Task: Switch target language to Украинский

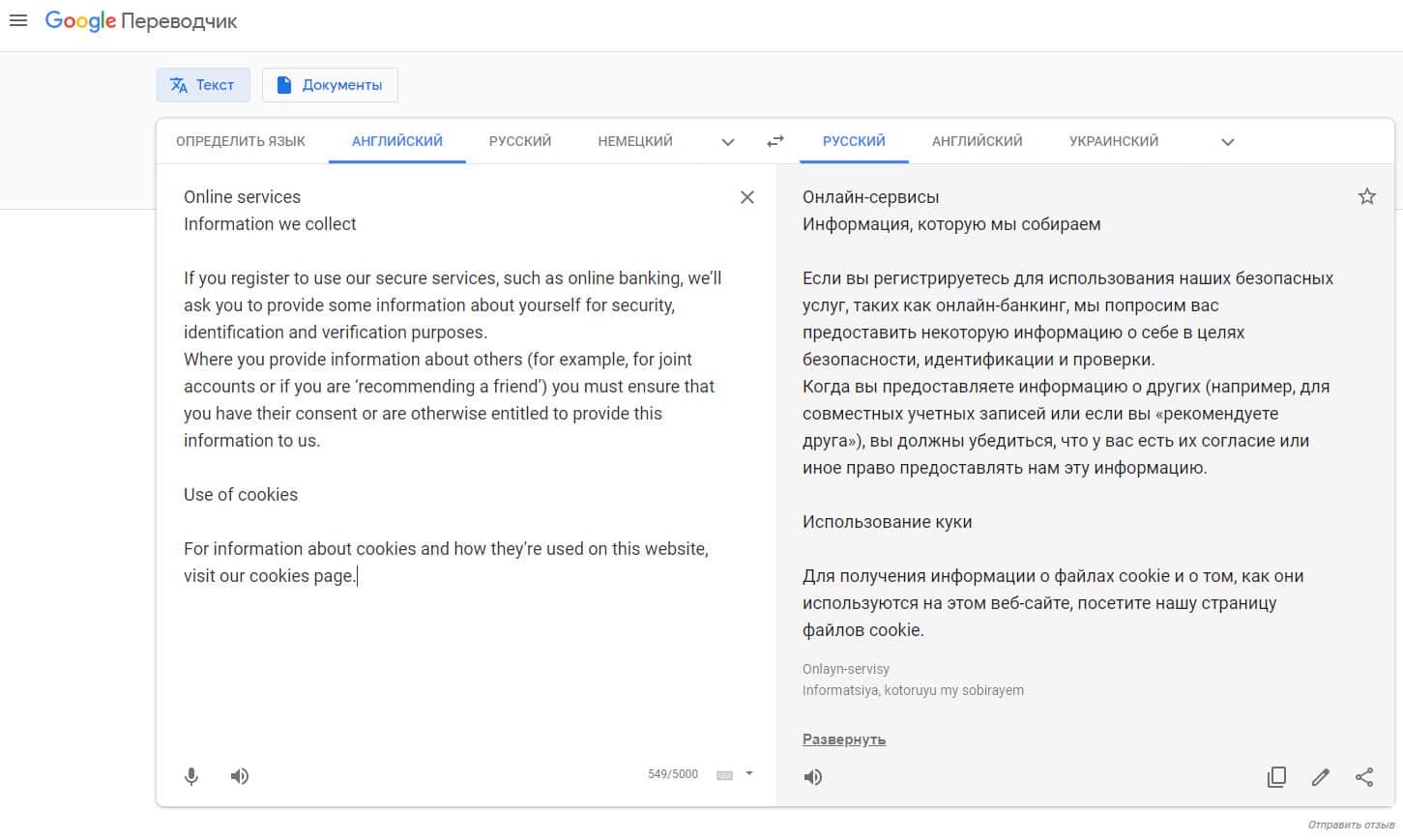Action: click(1114, 141)
